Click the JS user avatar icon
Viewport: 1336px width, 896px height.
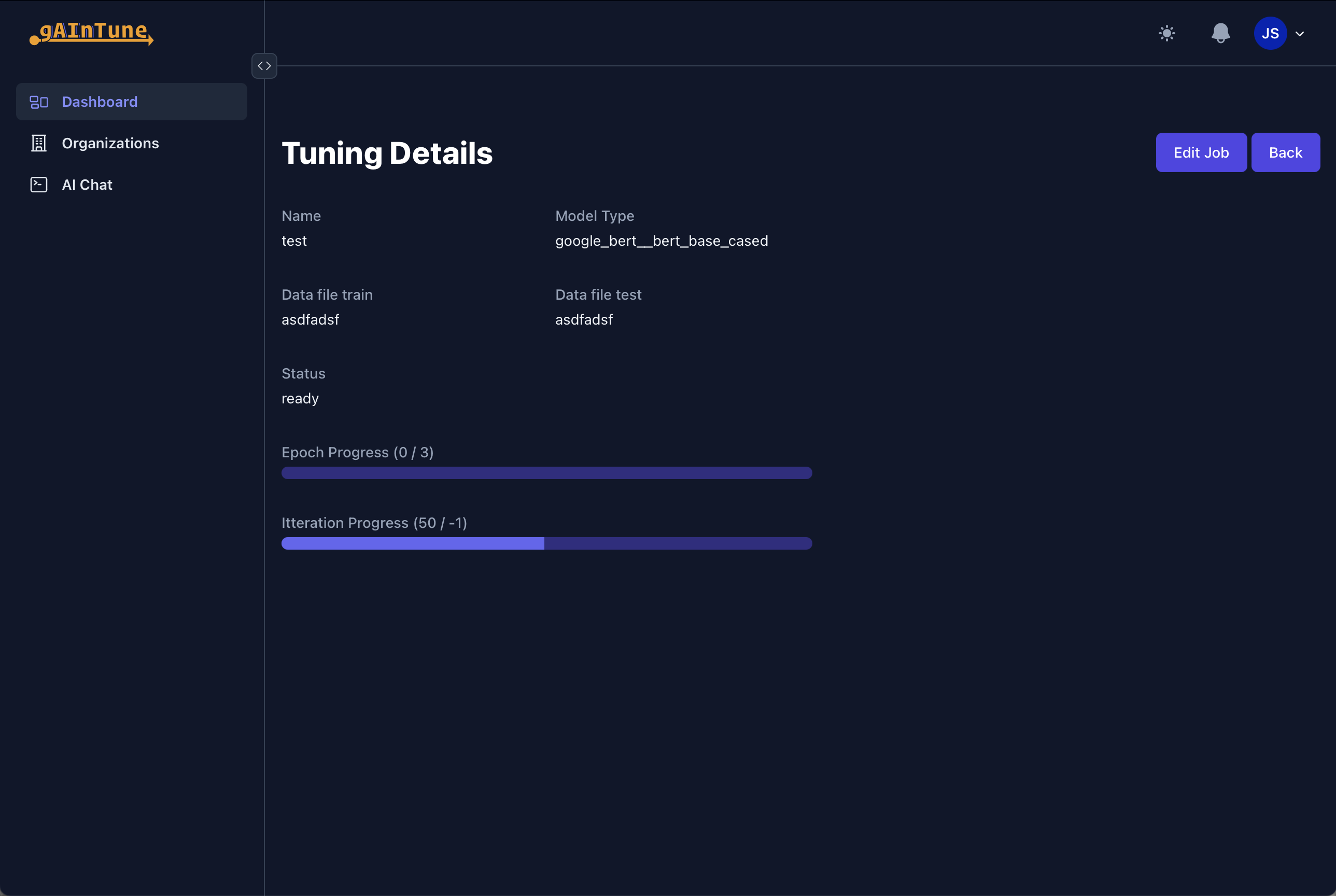[1271, 33]
